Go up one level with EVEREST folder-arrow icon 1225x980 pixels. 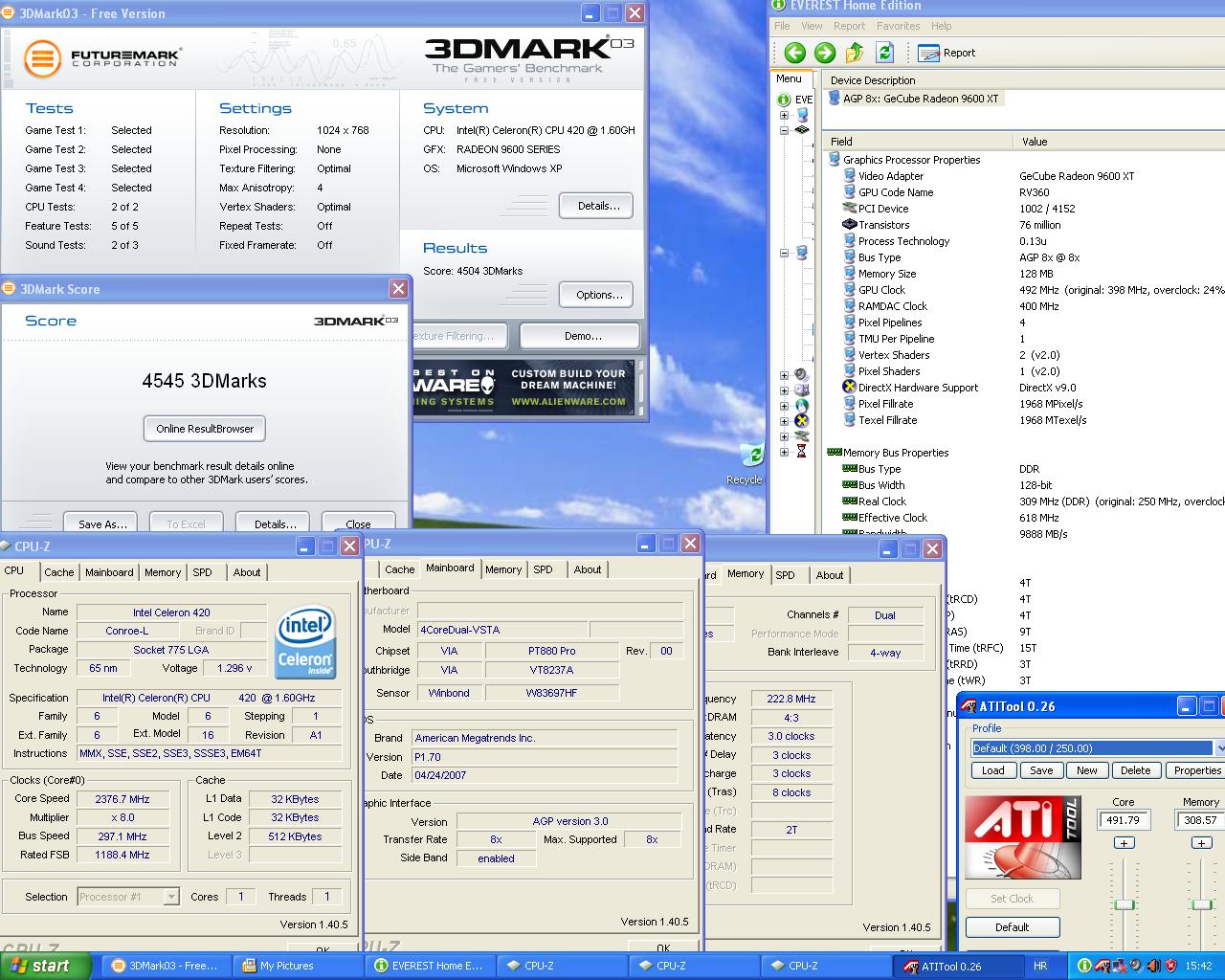(x=855, y=53)
